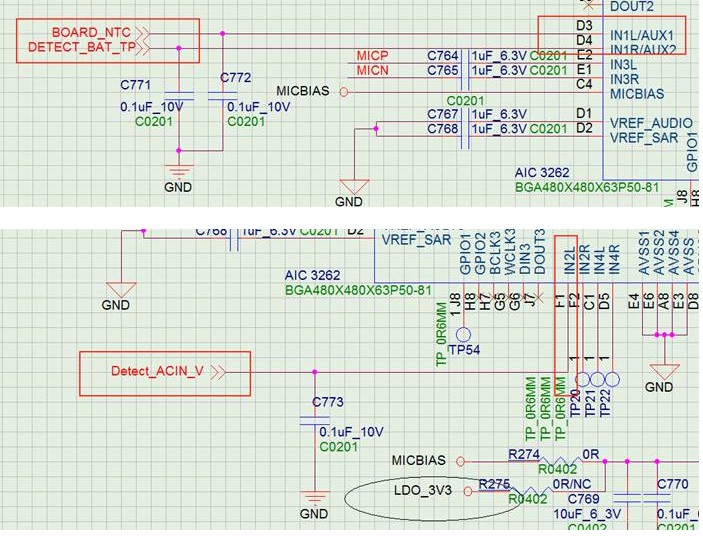Select the C765 capacitor symbol on MICN line
This screenshot has height=542, width=703.
465,77
